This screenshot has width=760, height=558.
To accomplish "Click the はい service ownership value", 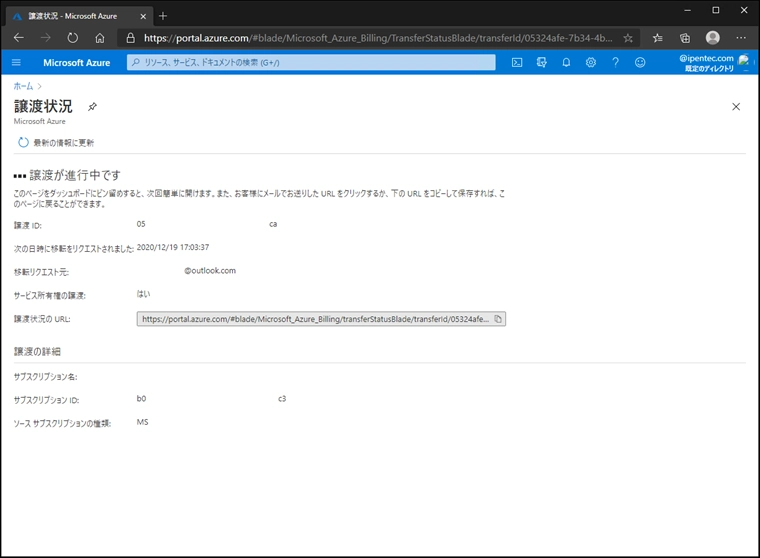I will click(143, 294).
